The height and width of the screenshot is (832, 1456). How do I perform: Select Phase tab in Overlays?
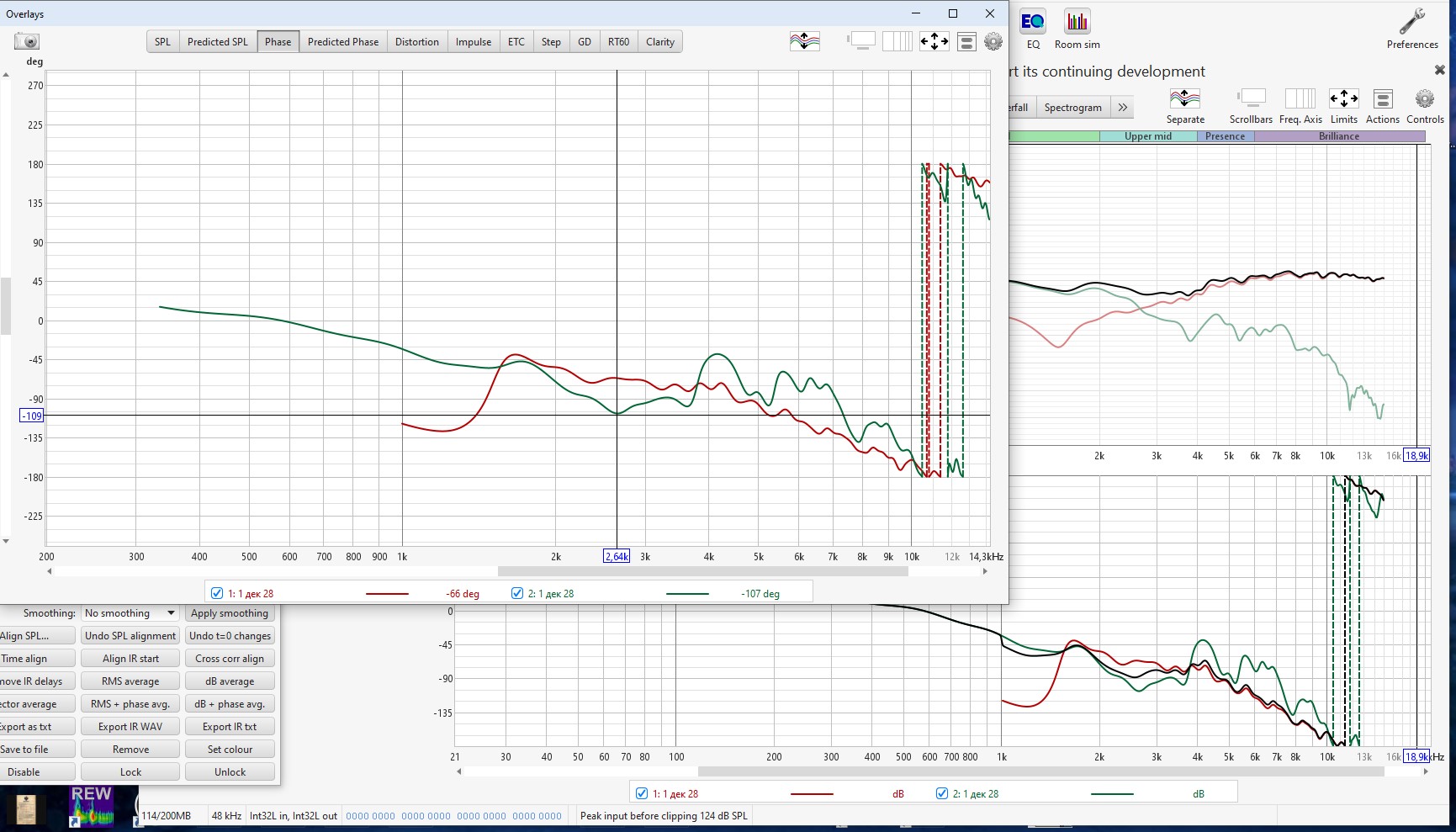click(278, 41)
